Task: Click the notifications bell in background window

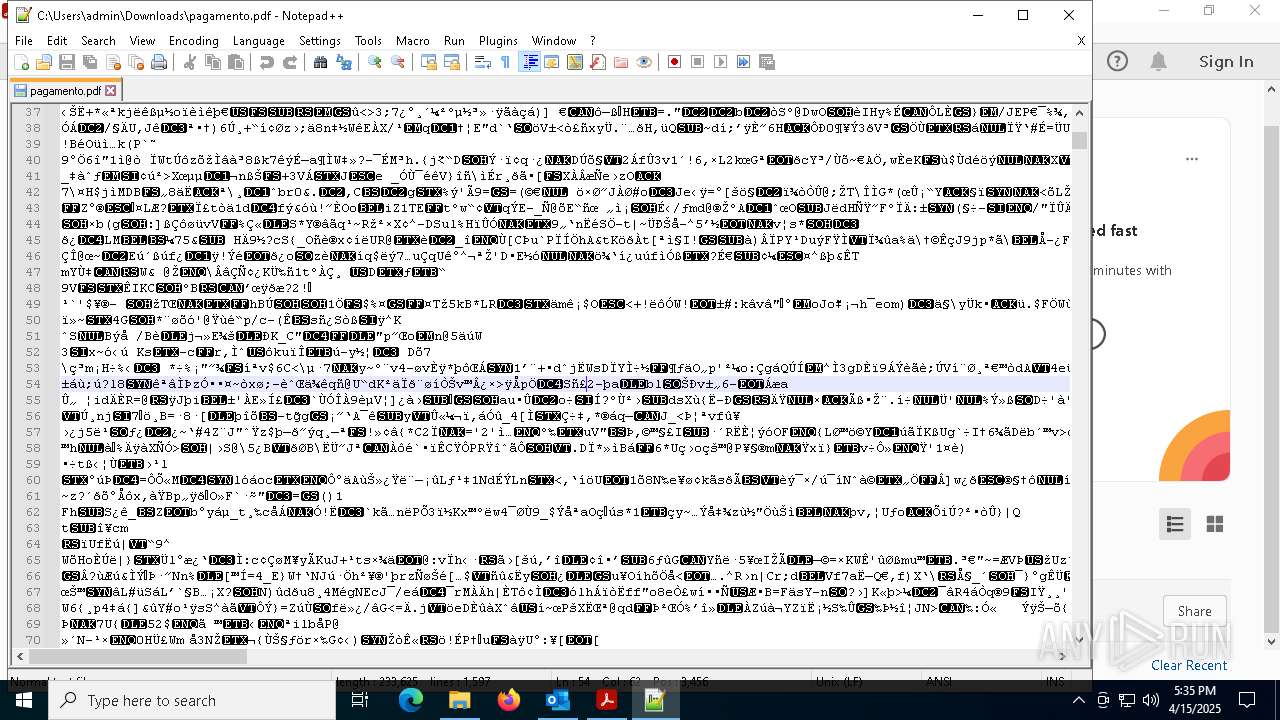Action: click(x=1159, y=61)
